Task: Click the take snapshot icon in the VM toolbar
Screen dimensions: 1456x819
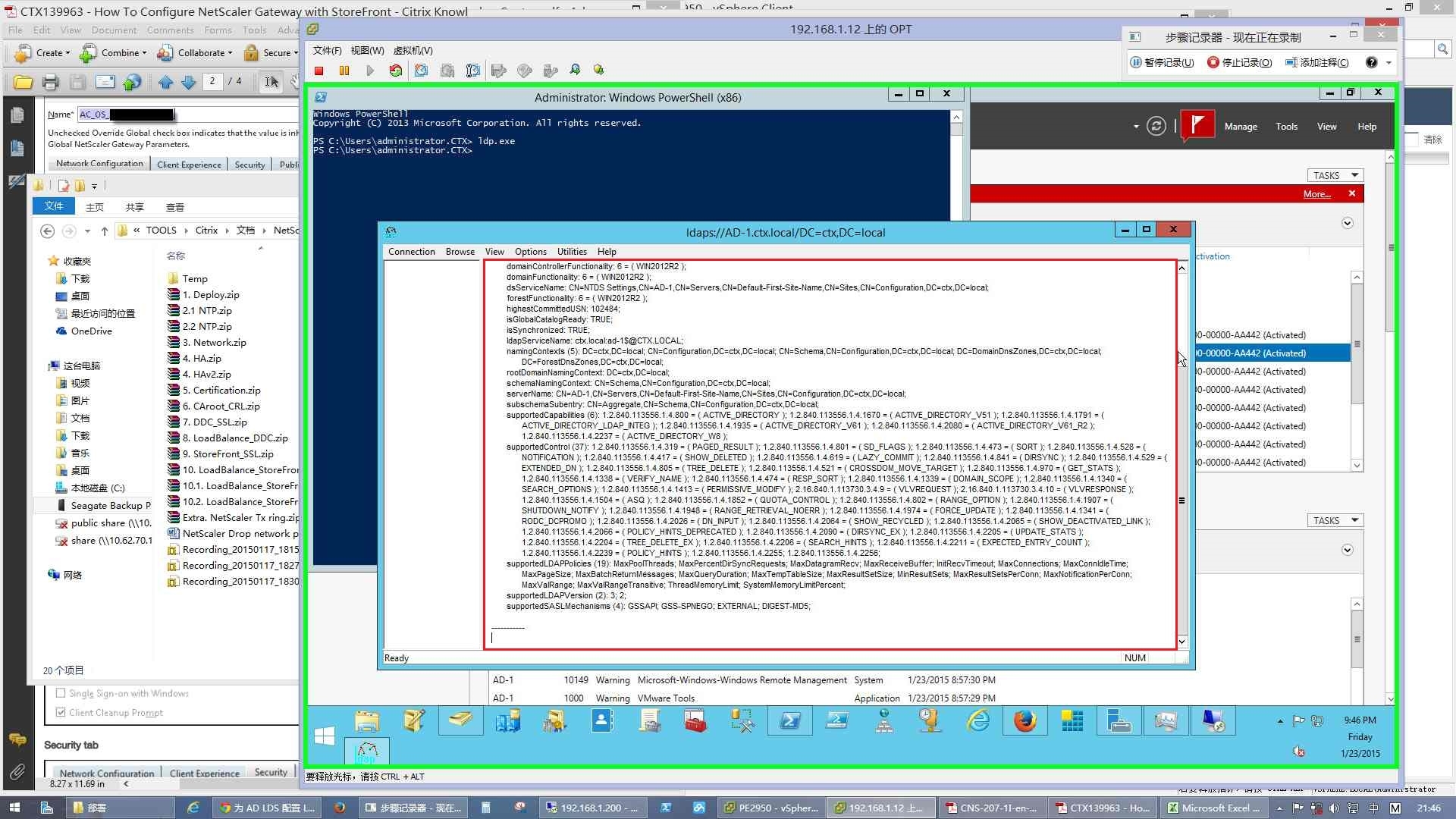Action: [422, 71]
